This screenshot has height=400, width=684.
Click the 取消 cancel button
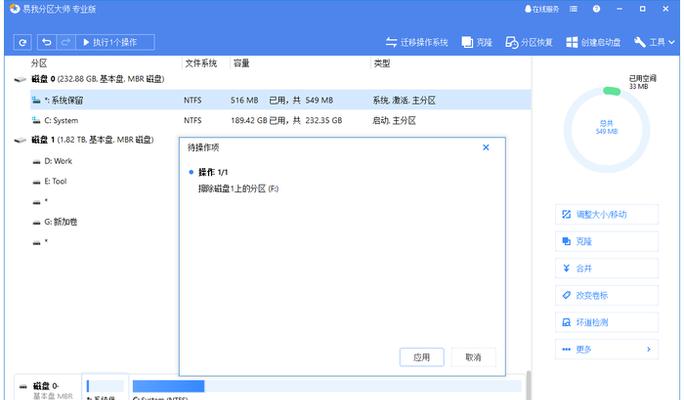click(x=473, y=357)
